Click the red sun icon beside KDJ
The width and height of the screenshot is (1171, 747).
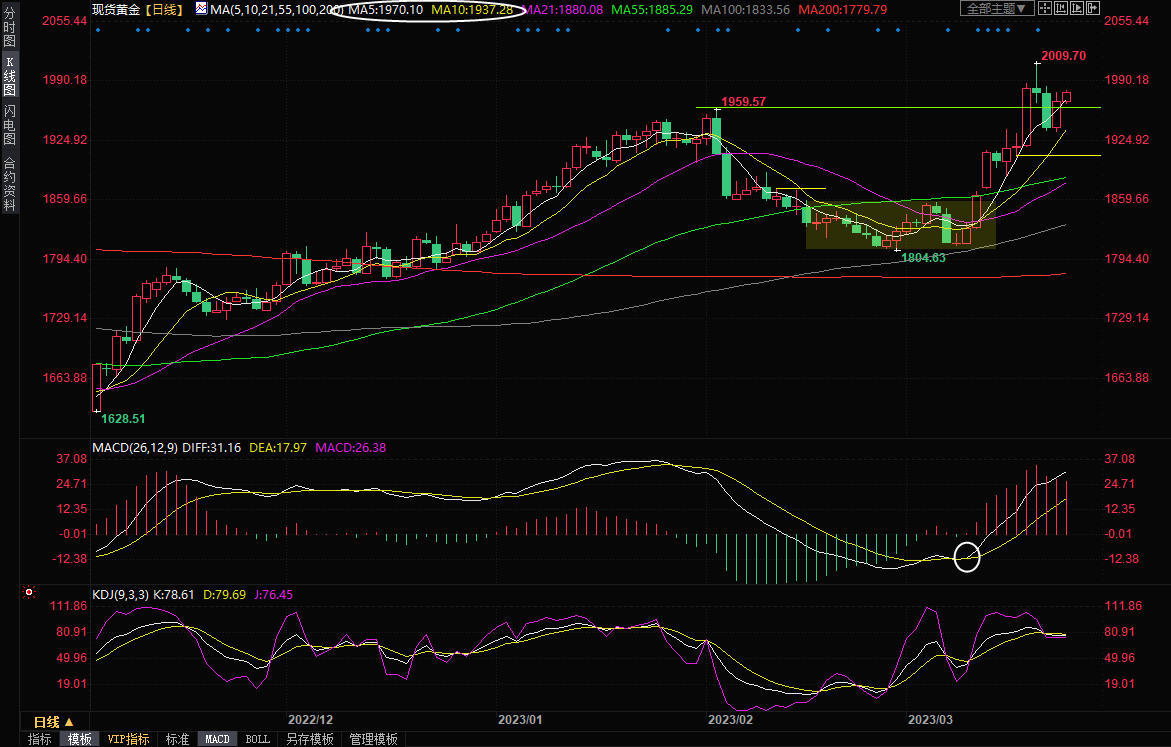tap(29, 594)
